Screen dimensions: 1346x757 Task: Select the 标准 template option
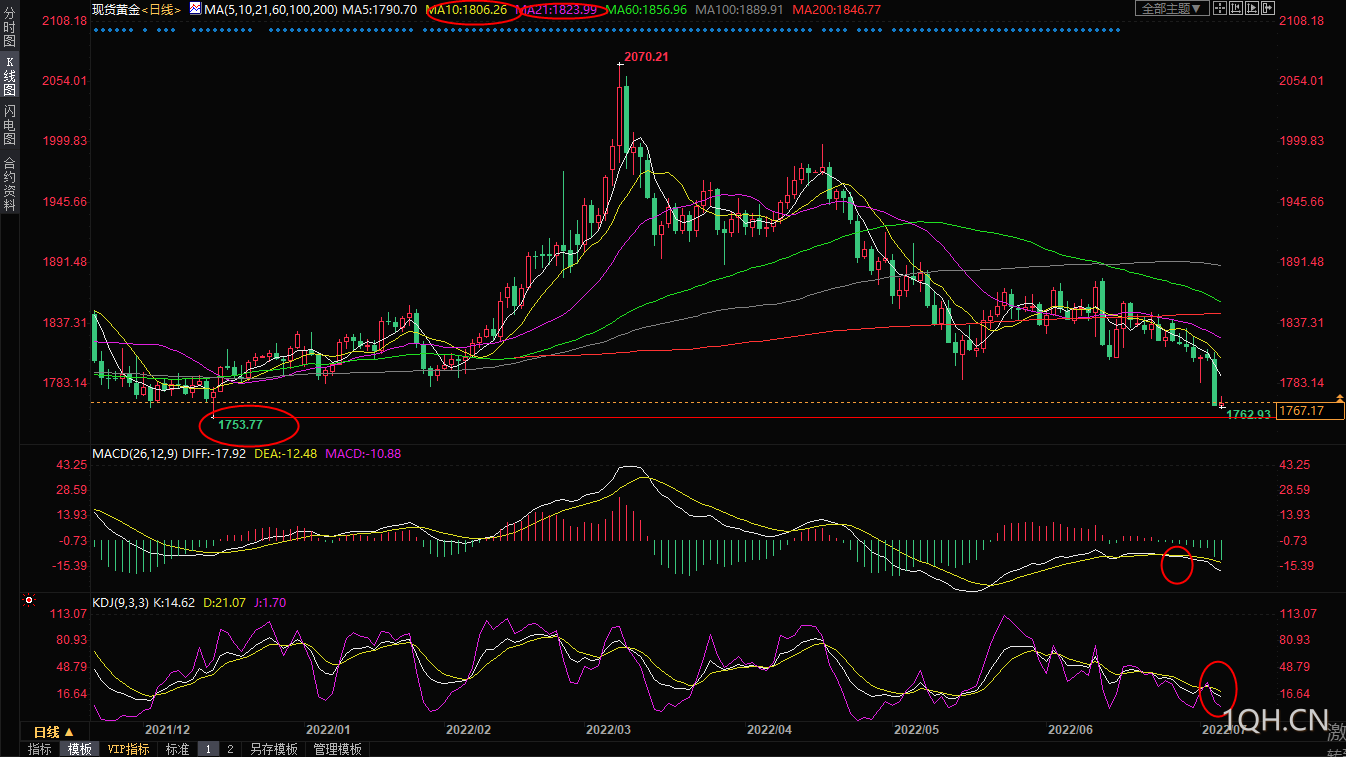tap(177, 749)
